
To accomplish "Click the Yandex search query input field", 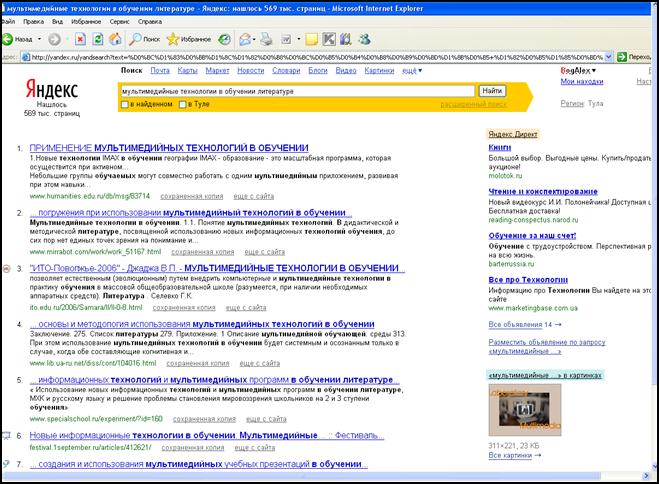I will tap(298, 91).
